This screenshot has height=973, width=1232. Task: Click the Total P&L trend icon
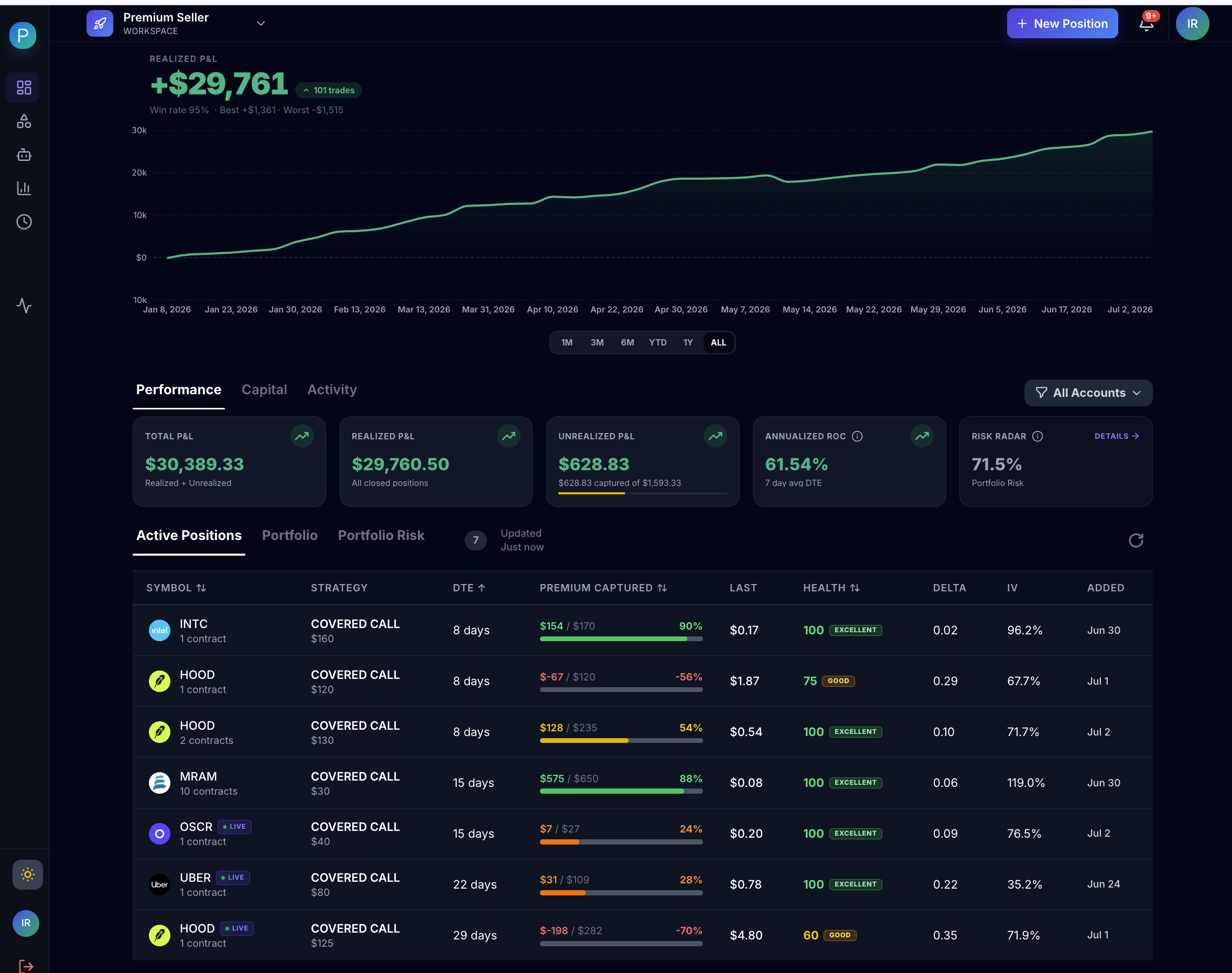302,436
